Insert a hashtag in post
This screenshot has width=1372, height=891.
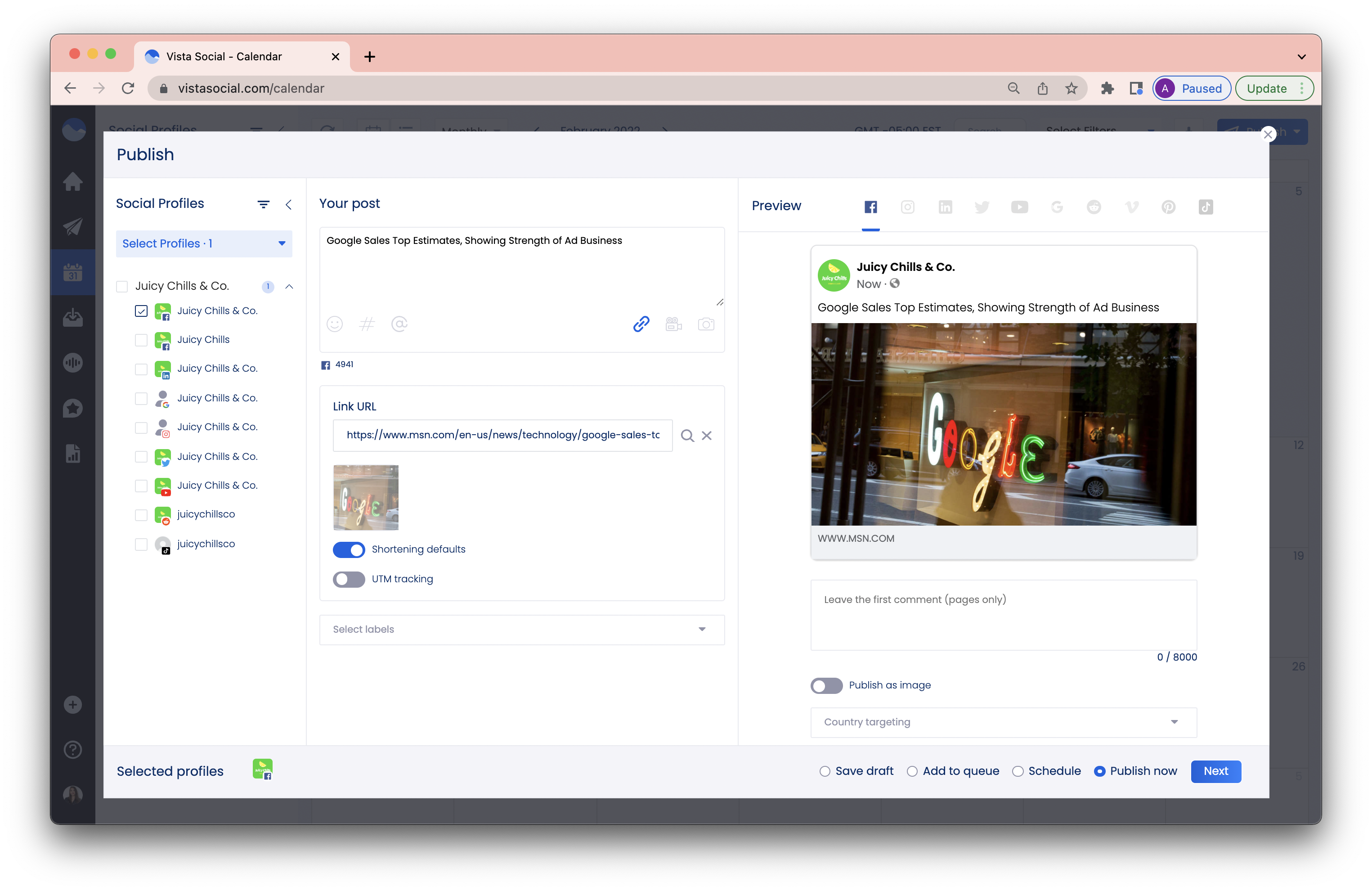[367, 324]
